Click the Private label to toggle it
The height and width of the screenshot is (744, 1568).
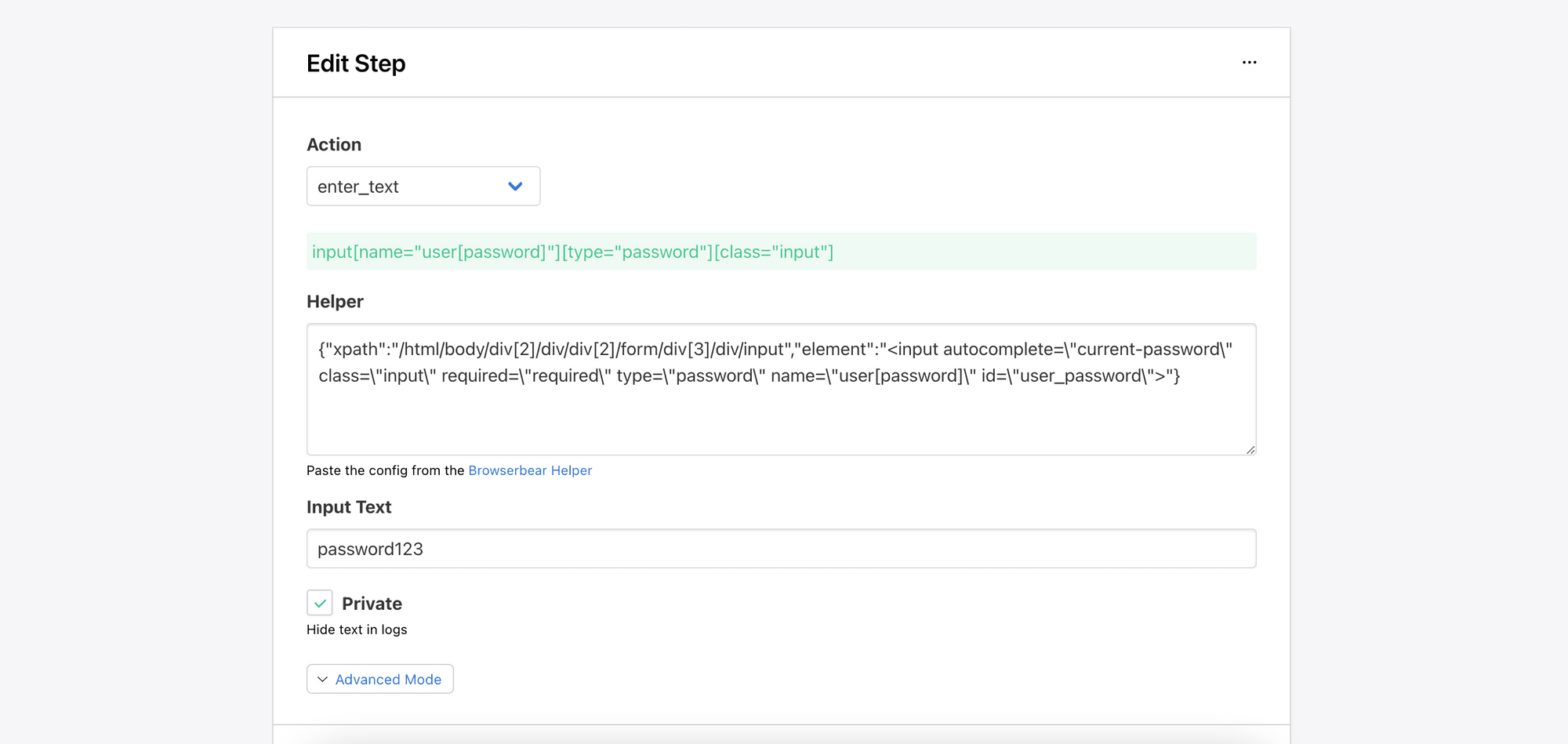tap(372, 603)
